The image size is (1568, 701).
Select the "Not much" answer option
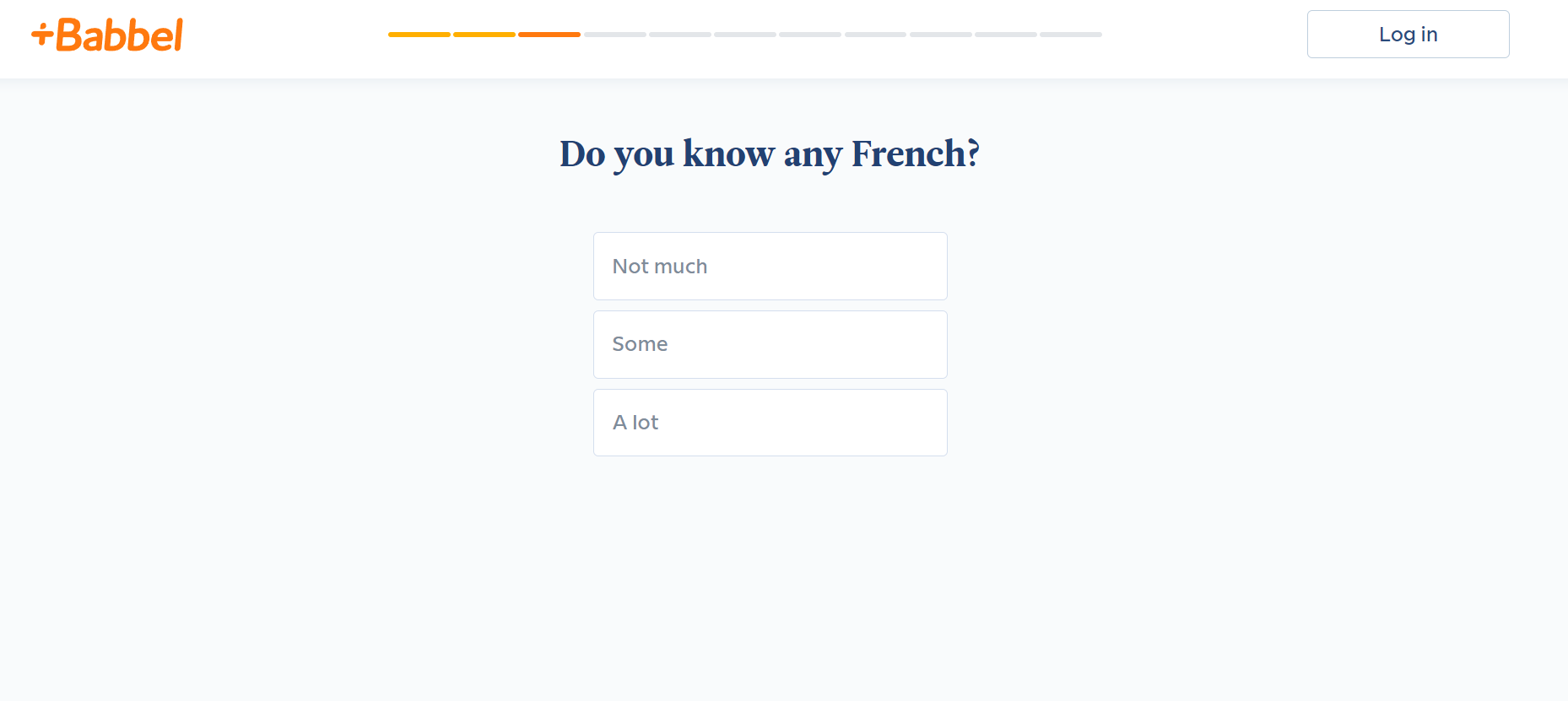click(x=770, y=267)
